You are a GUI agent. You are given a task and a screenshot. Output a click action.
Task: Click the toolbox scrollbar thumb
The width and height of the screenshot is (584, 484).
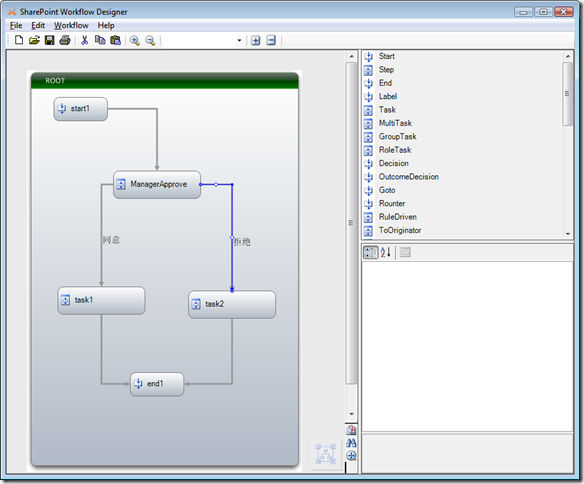coord(568,94)
